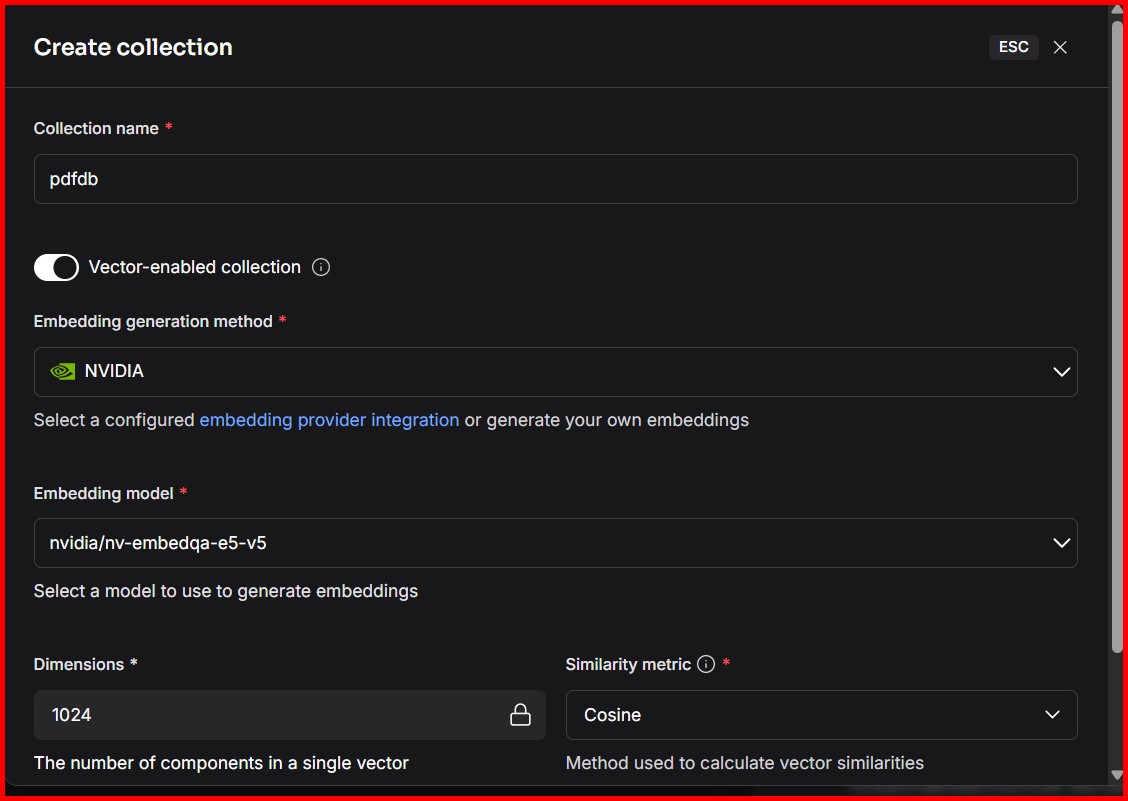Click the scrollbar up arrow

coord(1117,10)
